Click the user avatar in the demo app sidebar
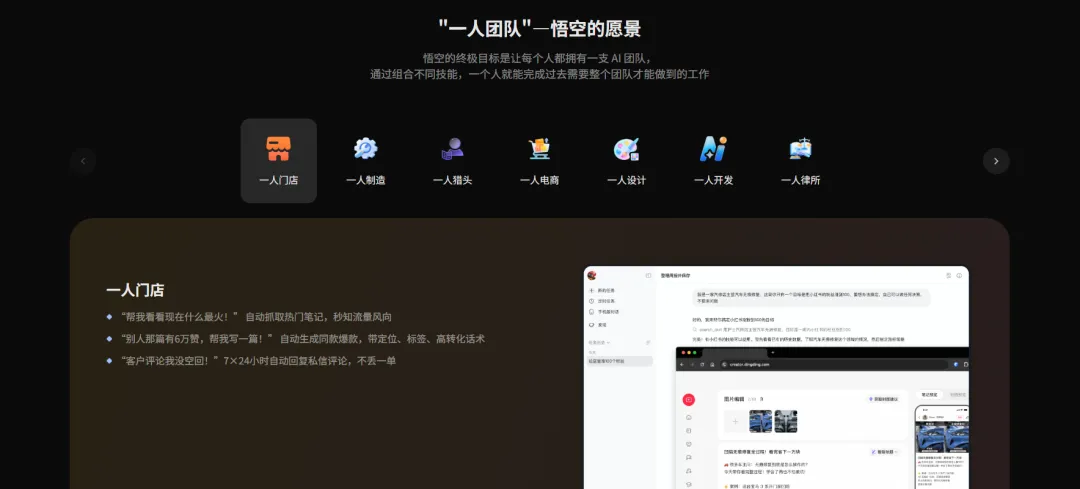The height and width of the screenshot is (489, 1080). point(592,275)
